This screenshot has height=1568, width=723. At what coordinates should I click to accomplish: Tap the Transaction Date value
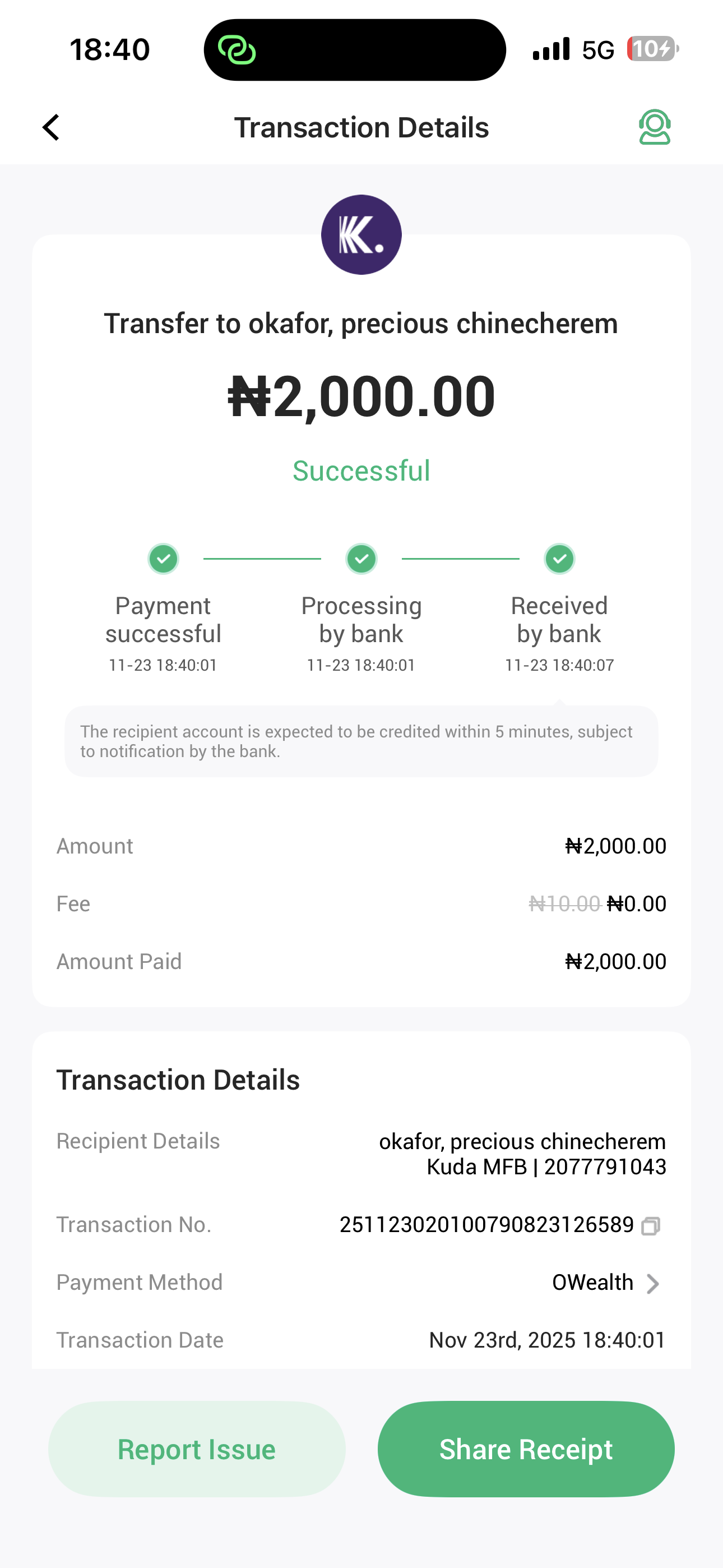(x=547, y=1340)
